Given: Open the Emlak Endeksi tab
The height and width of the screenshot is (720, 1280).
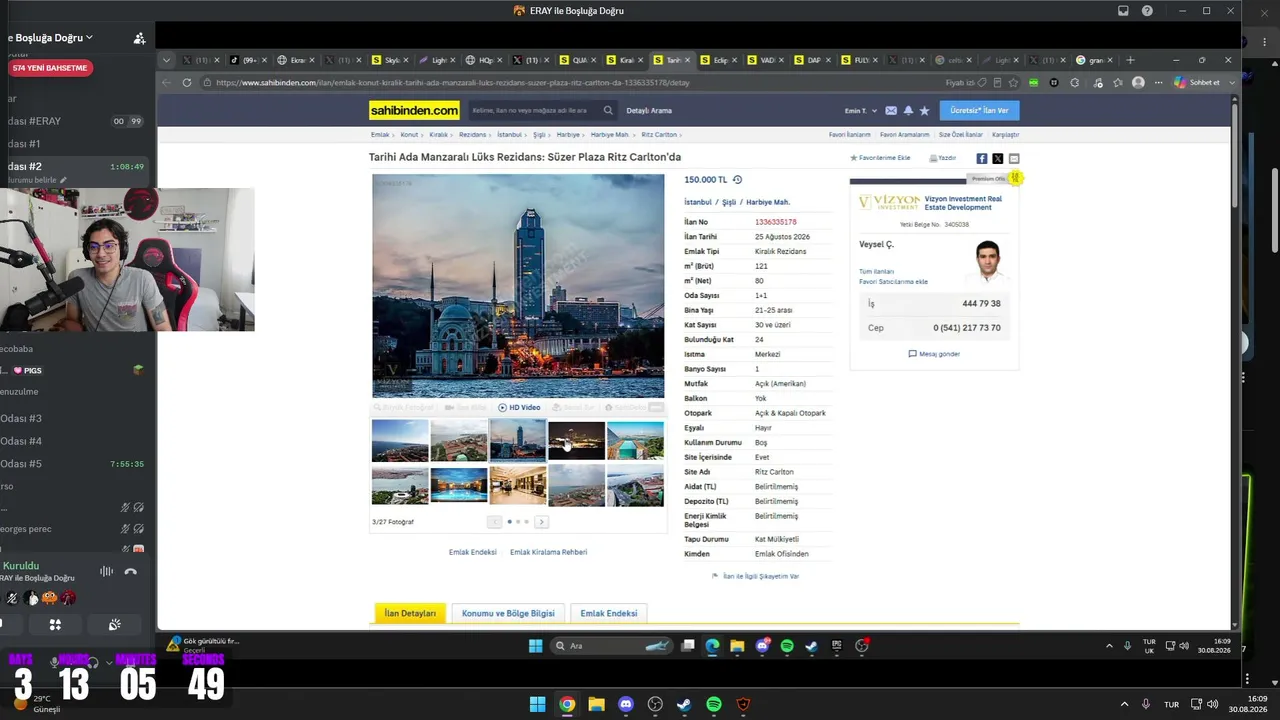Looking at the screenshot, I should (x=608, y=613).
